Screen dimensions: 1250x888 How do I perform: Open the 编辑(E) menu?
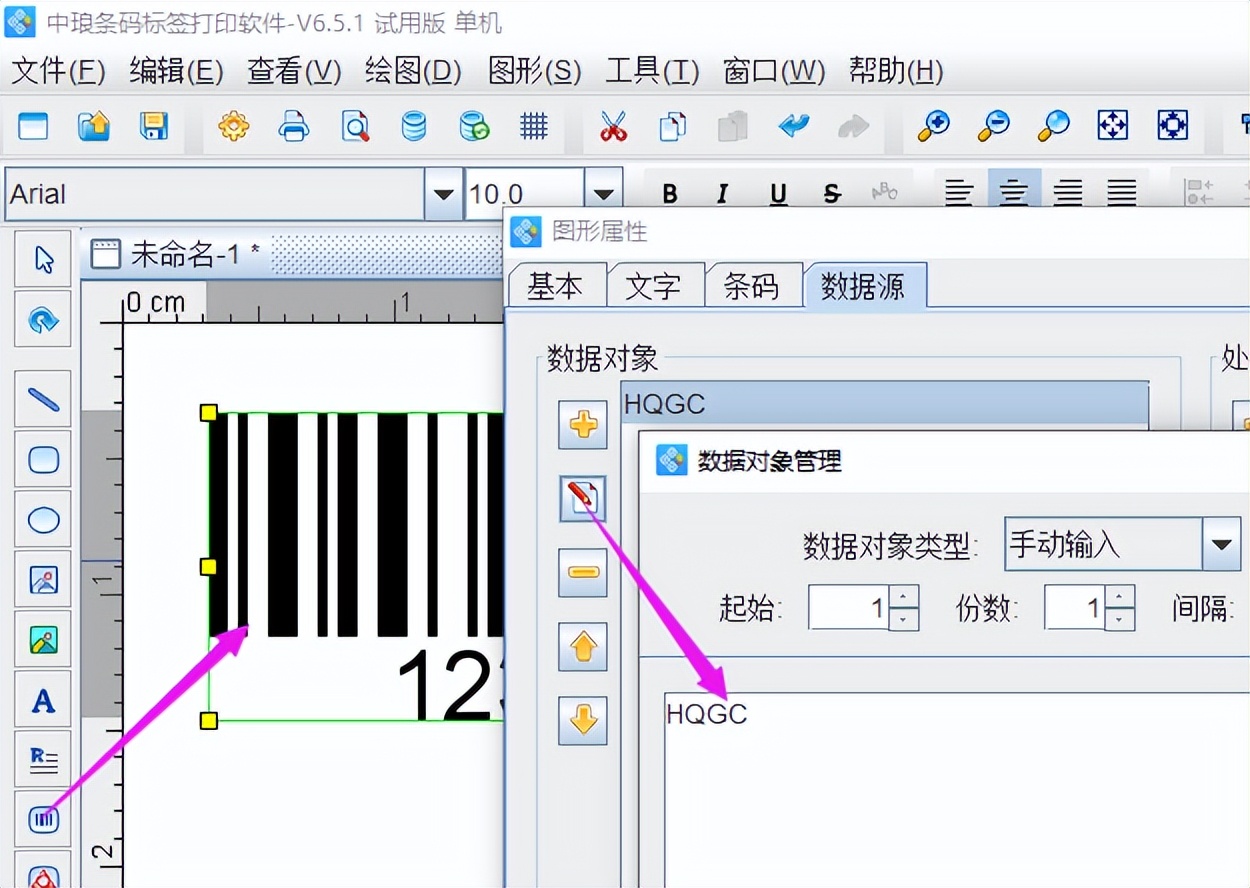[176, 71]
